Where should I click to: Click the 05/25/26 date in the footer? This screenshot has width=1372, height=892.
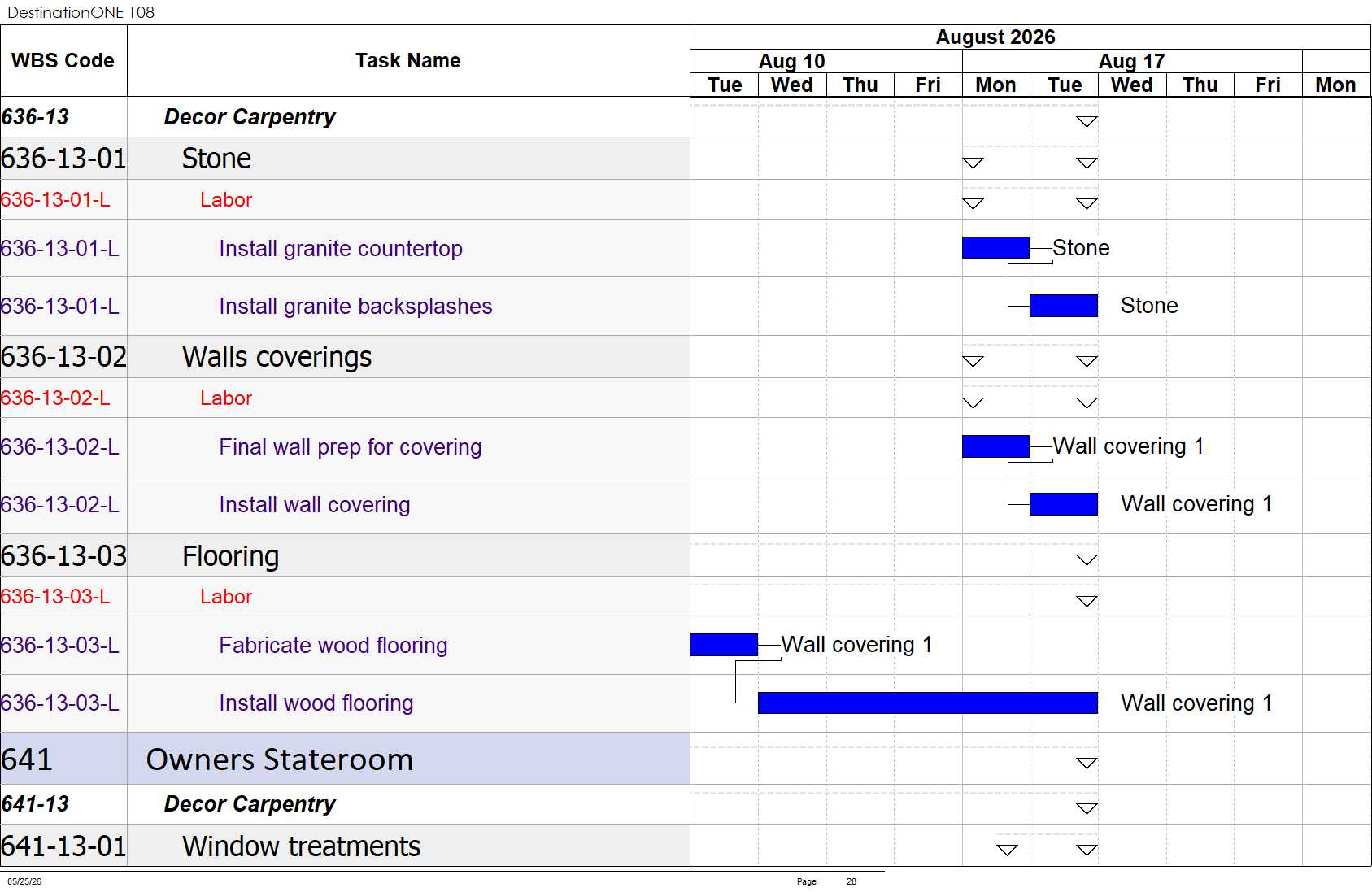tap(24, 881)
